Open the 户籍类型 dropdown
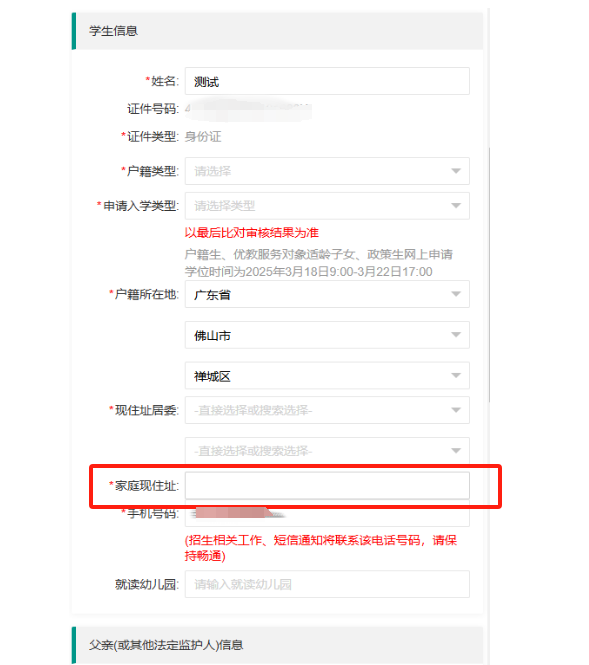 tap(327, 171)
